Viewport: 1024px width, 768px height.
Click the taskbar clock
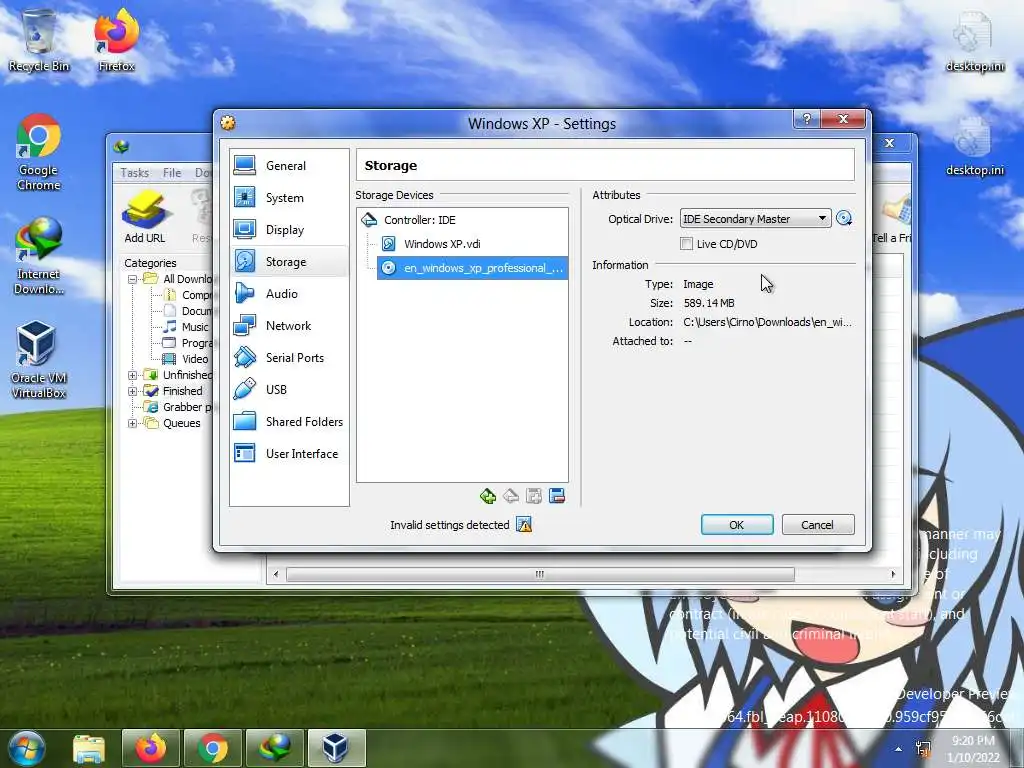coord(974,749)
